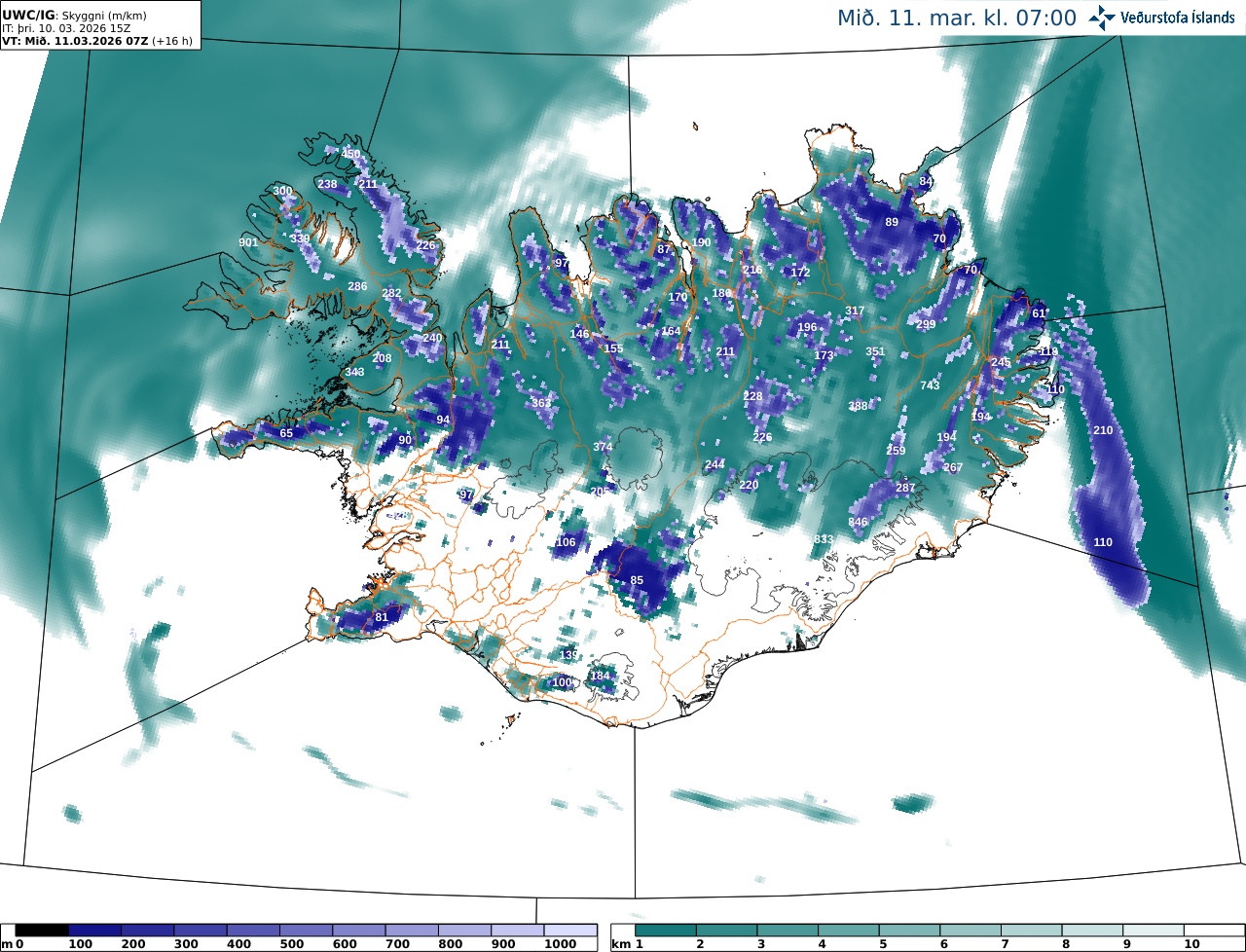Click the 190 visibility value on the map

[701, 242]
